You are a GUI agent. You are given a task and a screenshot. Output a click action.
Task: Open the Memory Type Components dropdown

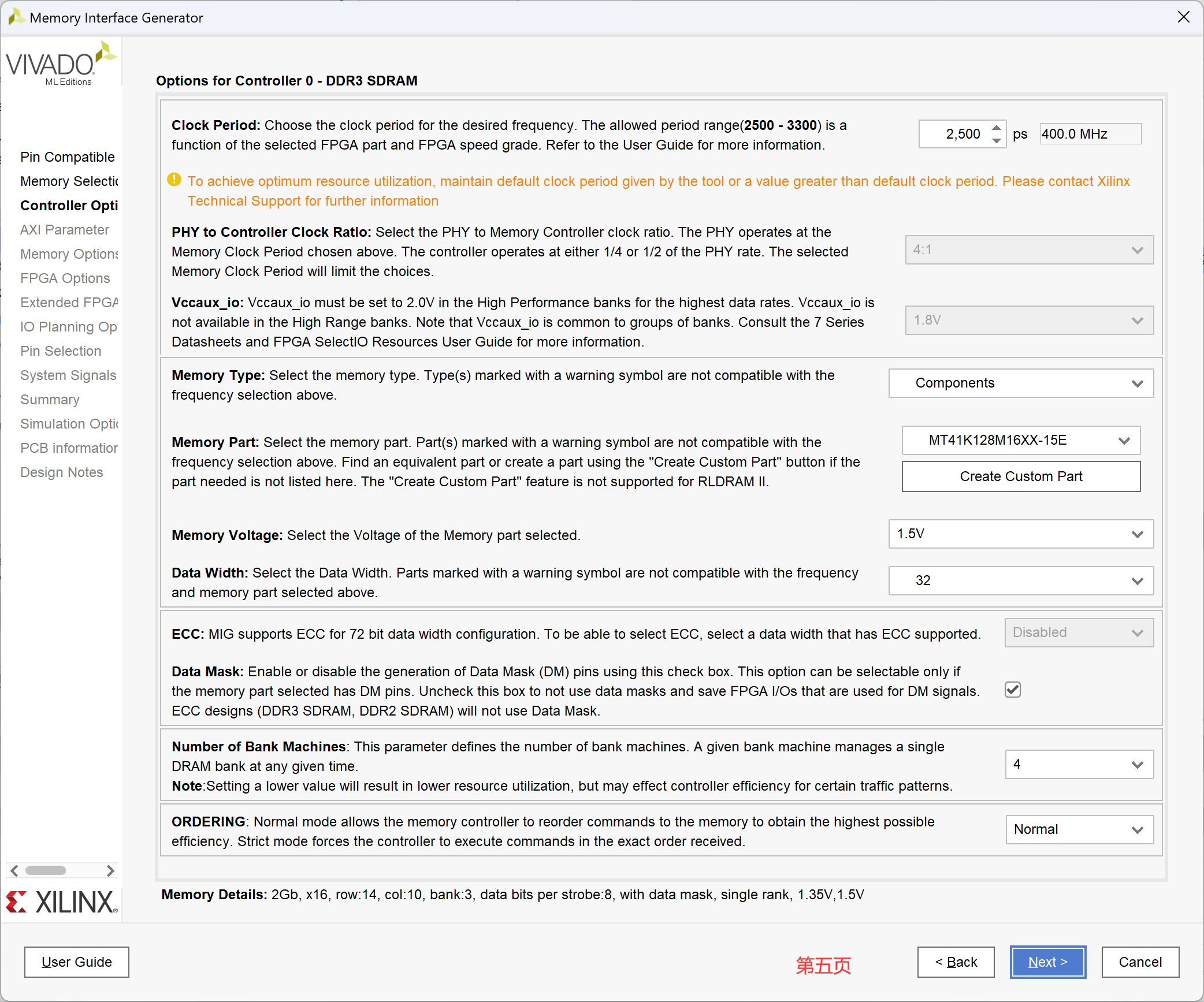pyautogui.click(x=1020, y=383)
